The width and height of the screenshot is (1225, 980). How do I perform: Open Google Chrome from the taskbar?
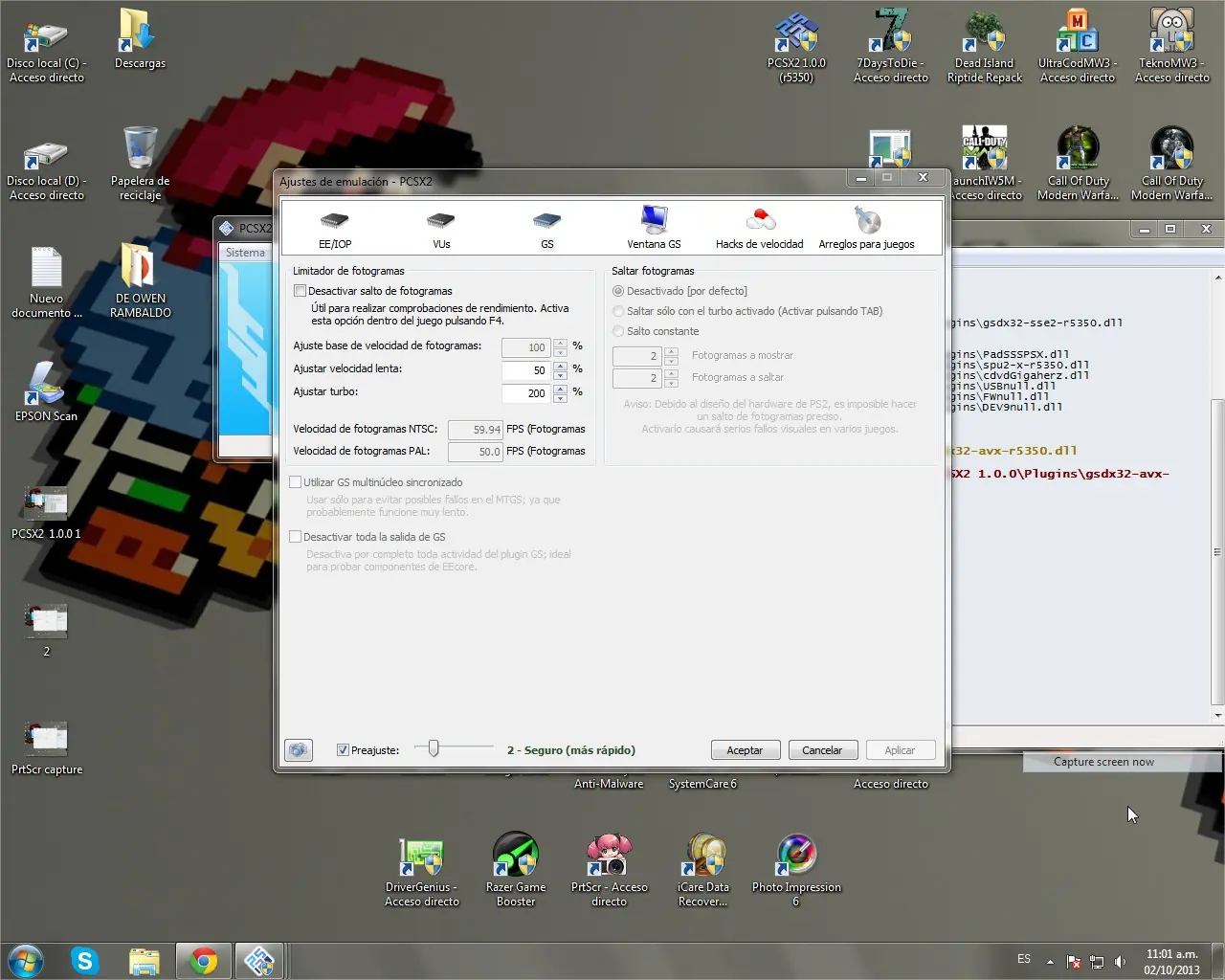(203, 961)
